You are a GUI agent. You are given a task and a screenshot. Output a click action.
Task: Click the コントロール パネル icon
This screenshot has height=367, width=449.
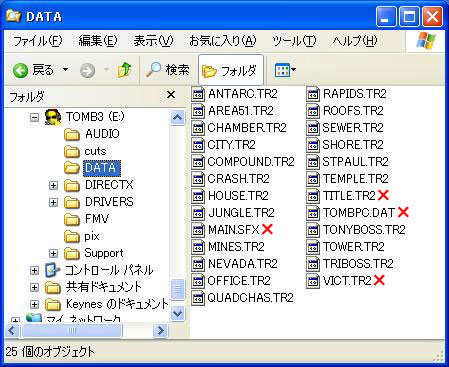tap(53, 270)
